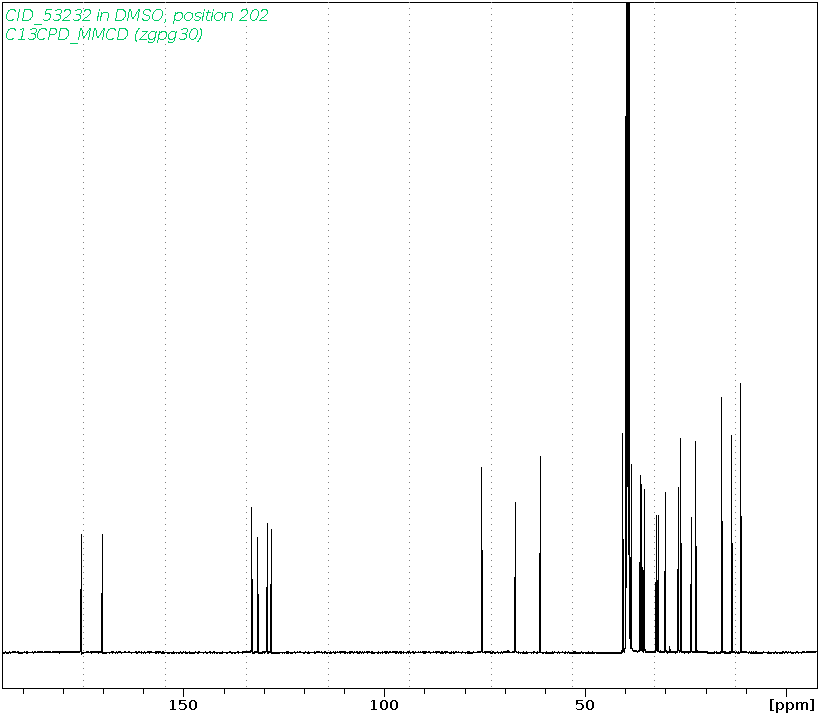Select the isolated peak near 76 ppm

481,559
